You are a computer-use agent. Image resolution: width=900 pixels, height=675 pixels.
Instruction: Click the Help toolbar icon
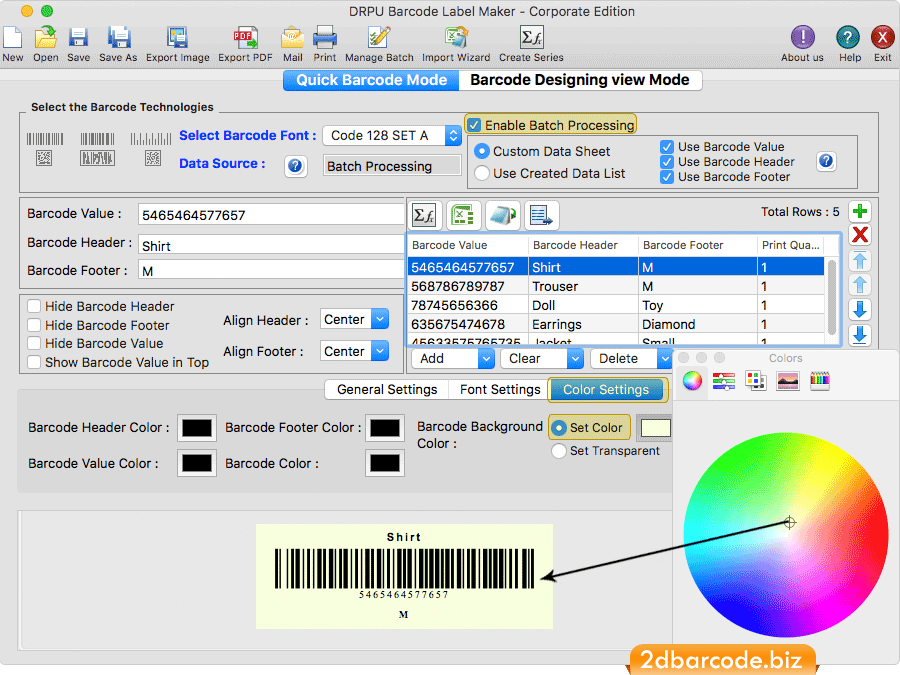[848, 37]
